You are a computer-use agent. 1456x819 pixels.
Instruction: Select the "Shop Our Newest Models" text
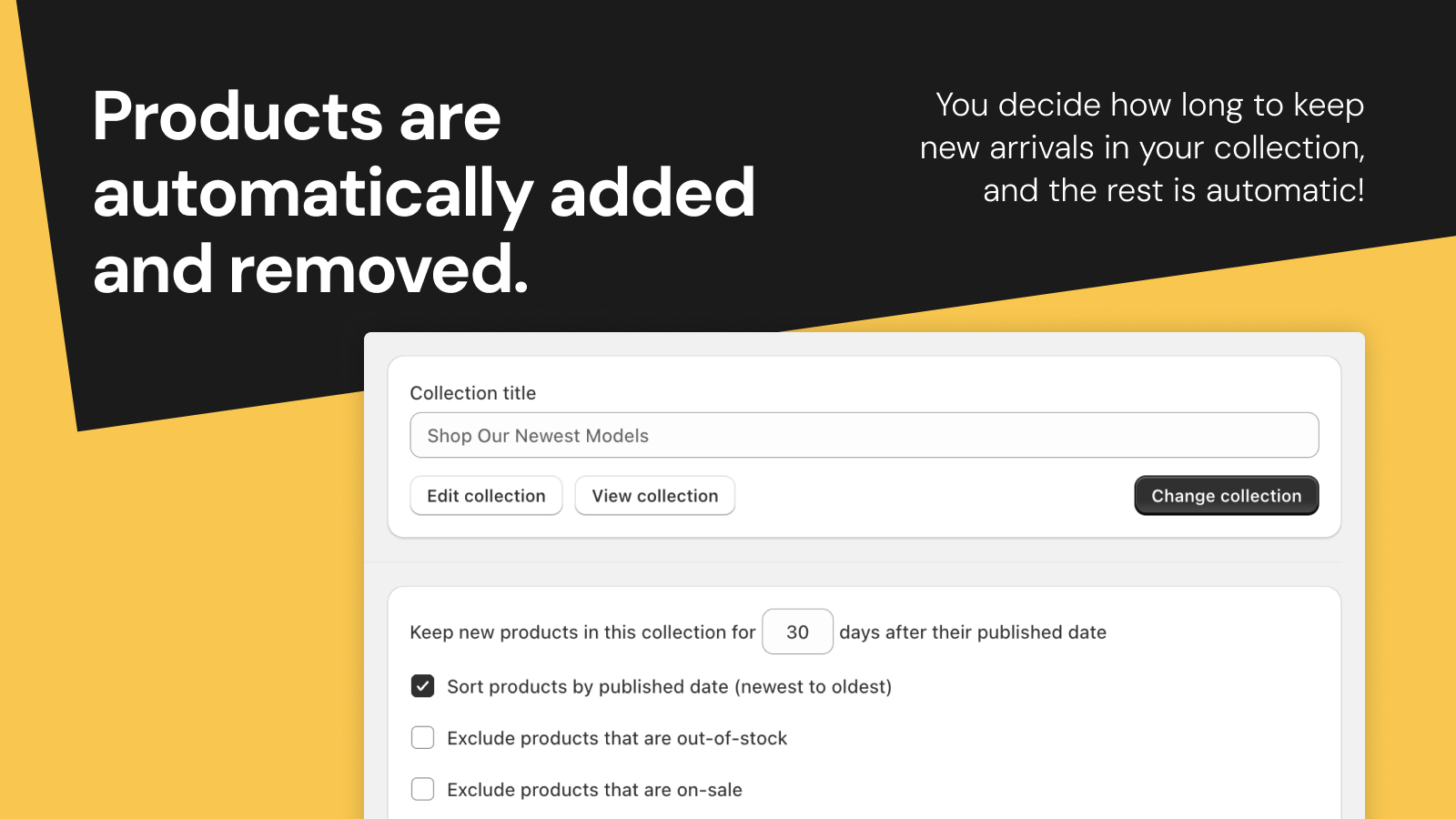tap(539, 435)
